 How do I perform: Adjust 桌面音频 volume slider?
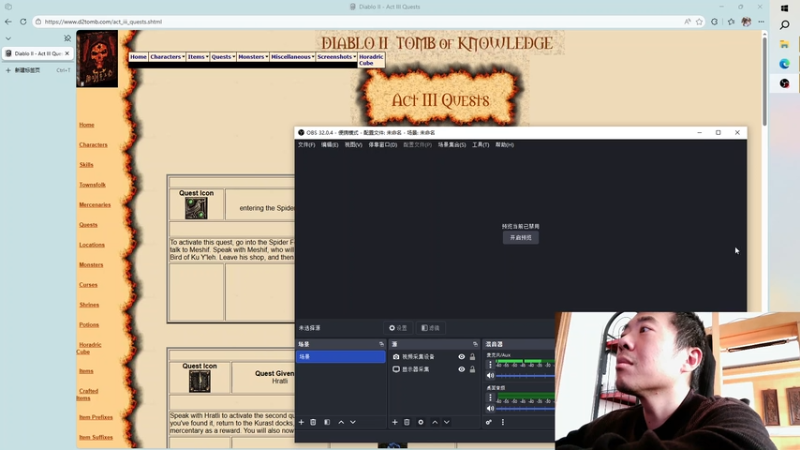[x=526, y=409]
